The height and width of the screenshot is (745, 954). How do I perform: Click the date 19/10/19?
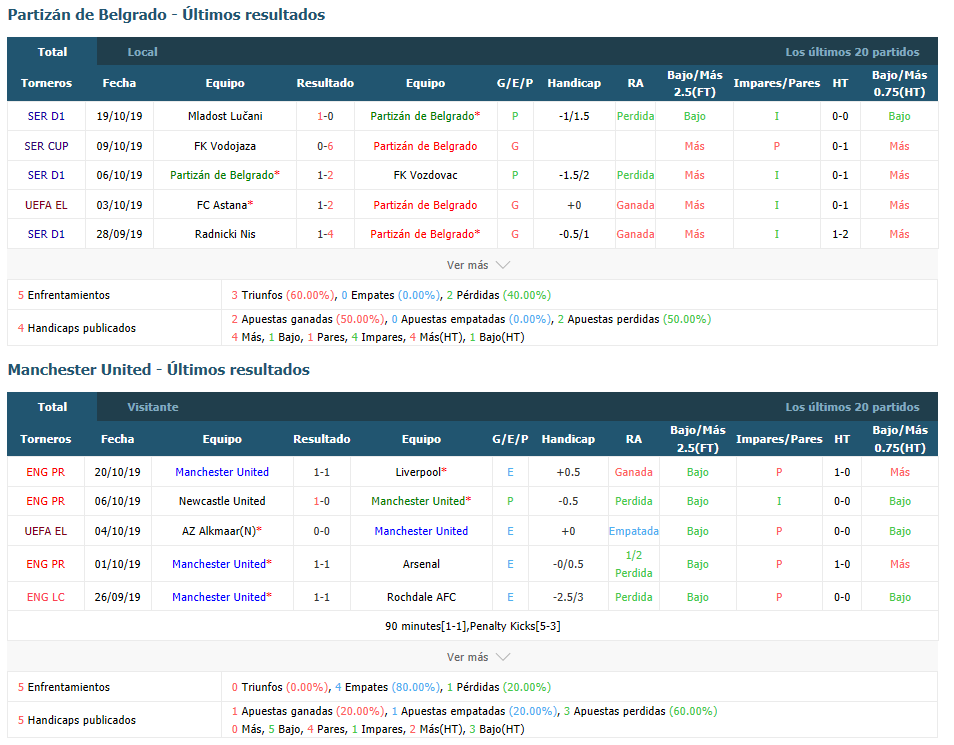(119, 116)
